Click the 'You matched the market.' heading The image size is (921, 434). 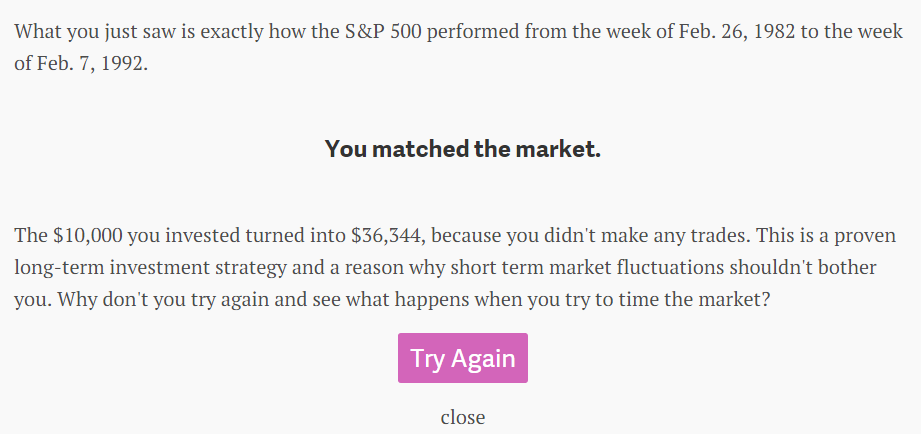[463, 149]
